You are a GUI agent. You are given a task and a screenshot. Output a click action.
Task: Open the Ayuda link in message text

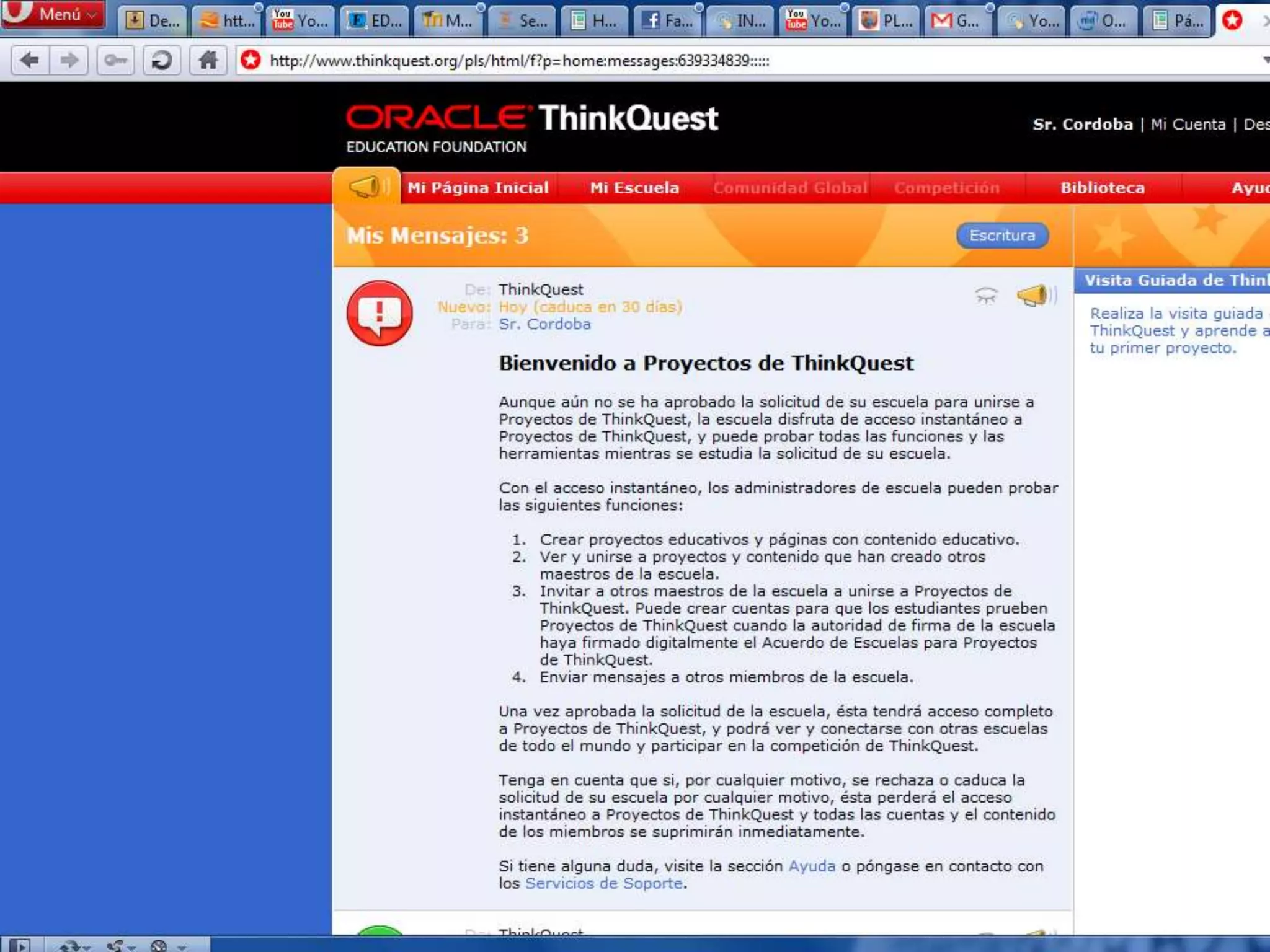[811, 866]
